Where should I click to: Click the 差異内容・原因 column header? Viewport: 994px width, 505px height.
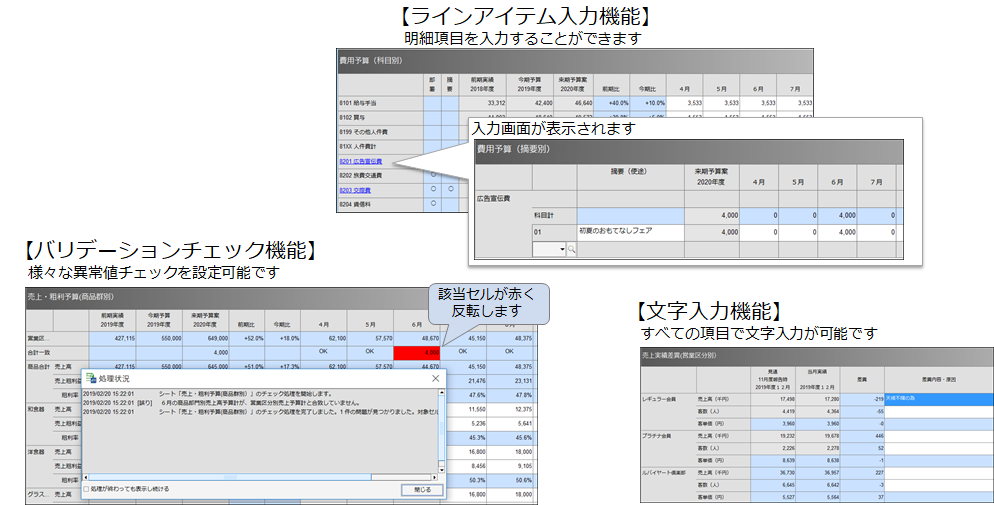[x=939, y=380]
